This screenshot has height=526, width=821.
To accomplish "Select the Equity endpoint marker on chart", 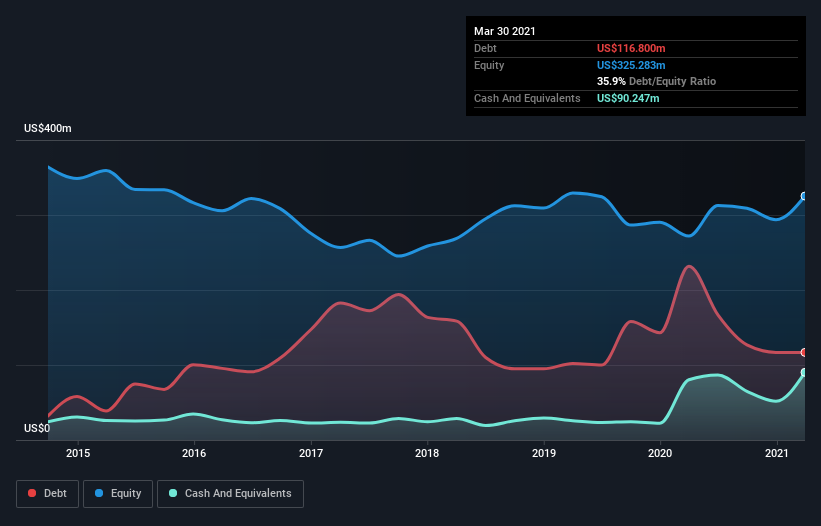I will pos(804,196).
